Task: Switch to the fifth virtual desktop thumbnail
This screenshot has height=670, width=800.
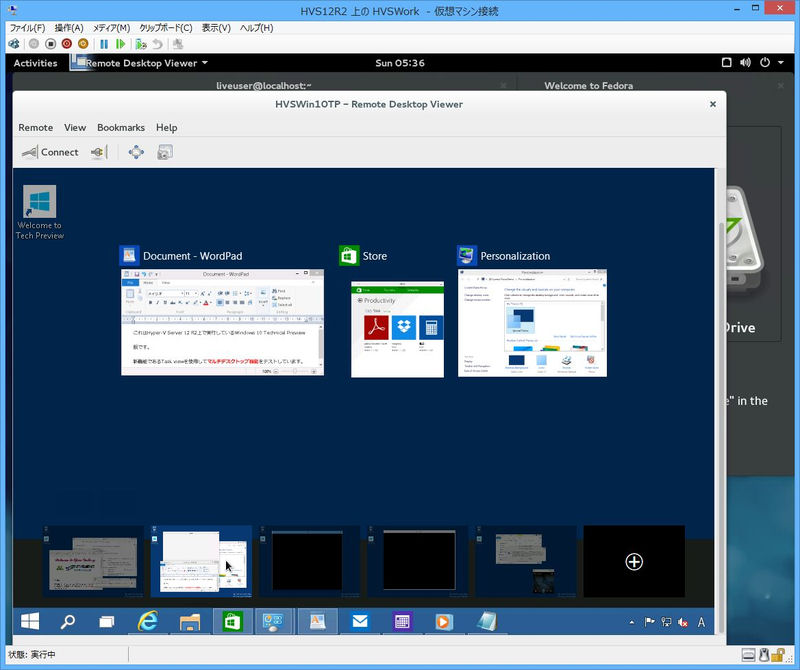Action: (526, 561)
